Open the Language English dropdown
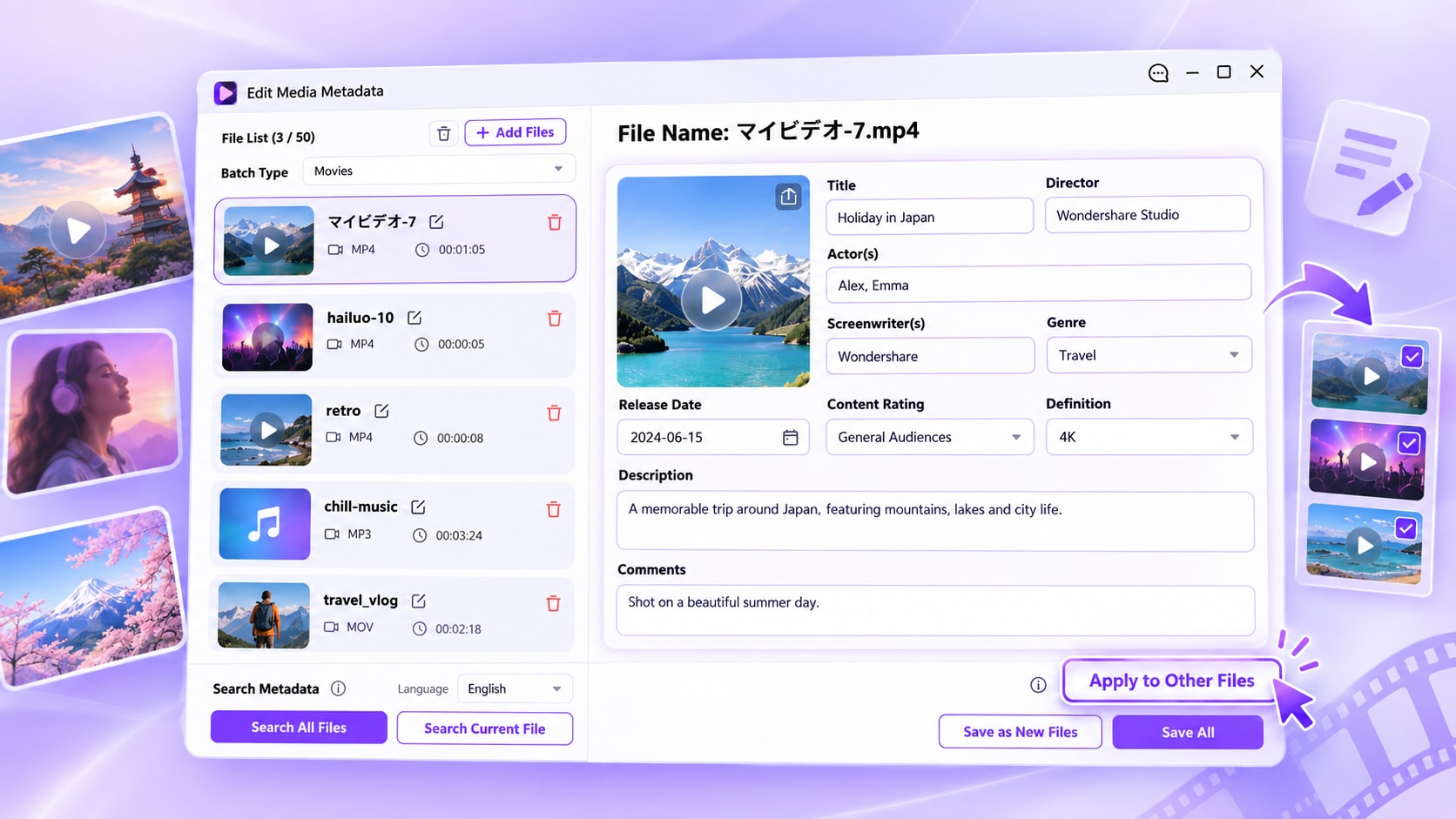This screenshot has height=819, width=1456. click(515, 688)
